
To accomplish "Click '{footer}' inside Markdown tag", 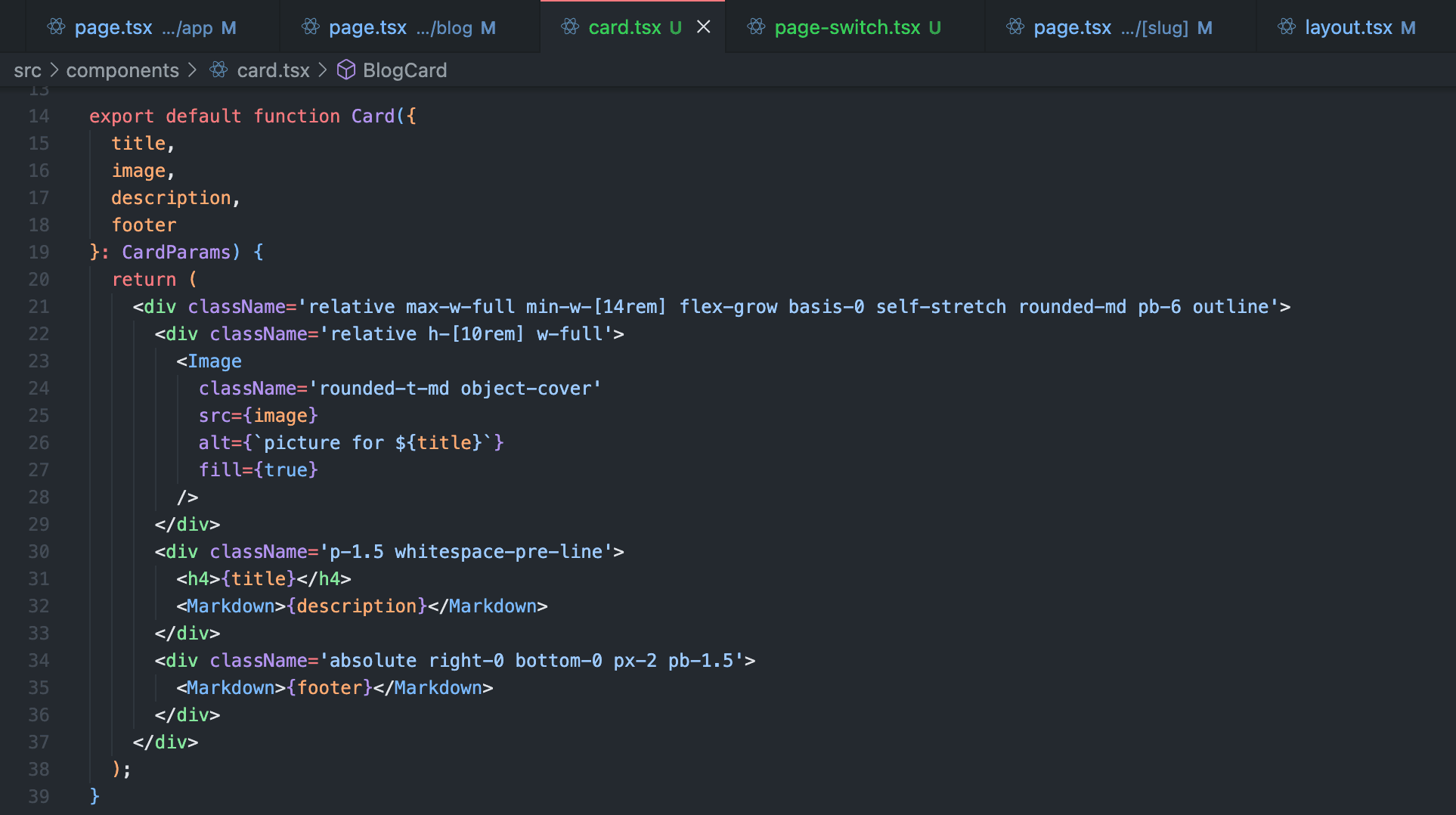I will [330, 688].
